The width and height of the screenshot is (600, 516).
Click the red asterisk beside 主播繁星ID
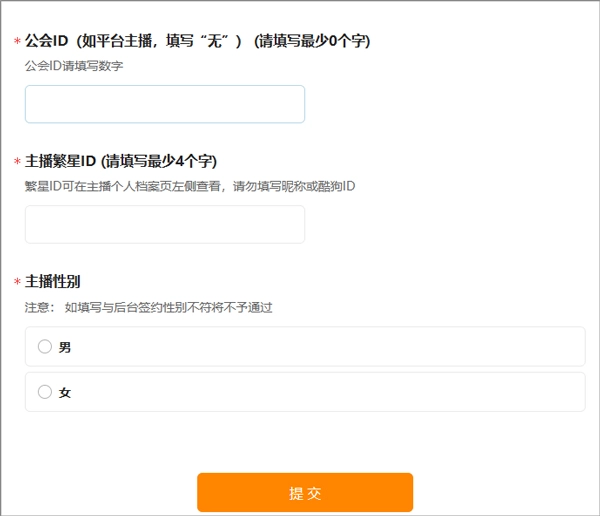click(17, 162)
